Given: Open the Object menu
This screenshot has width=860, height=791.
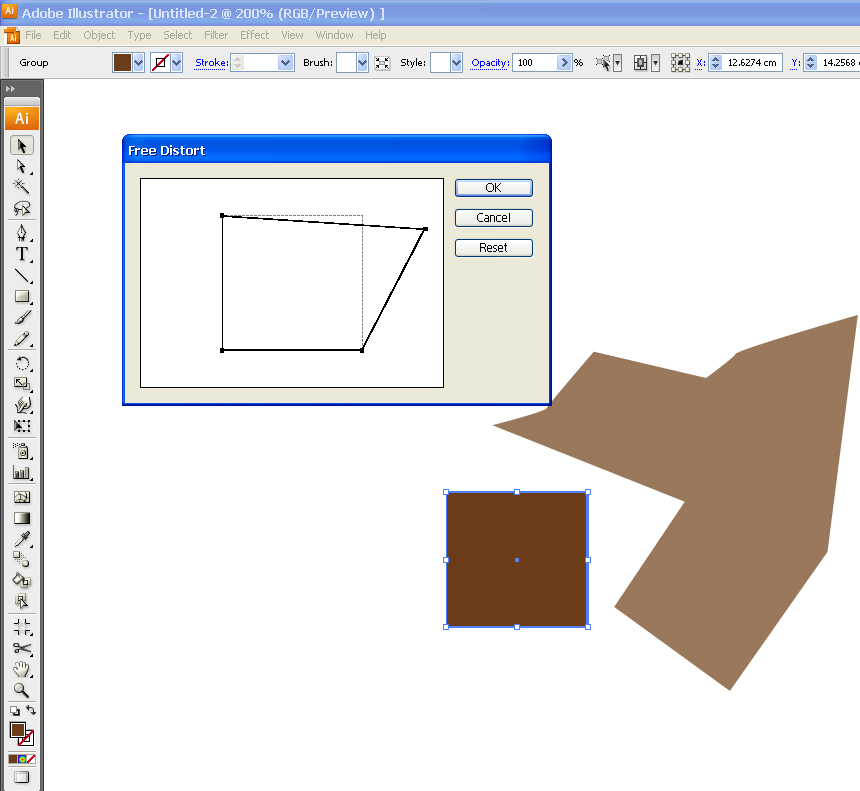Looking at the screenshot, I should 99,35.
